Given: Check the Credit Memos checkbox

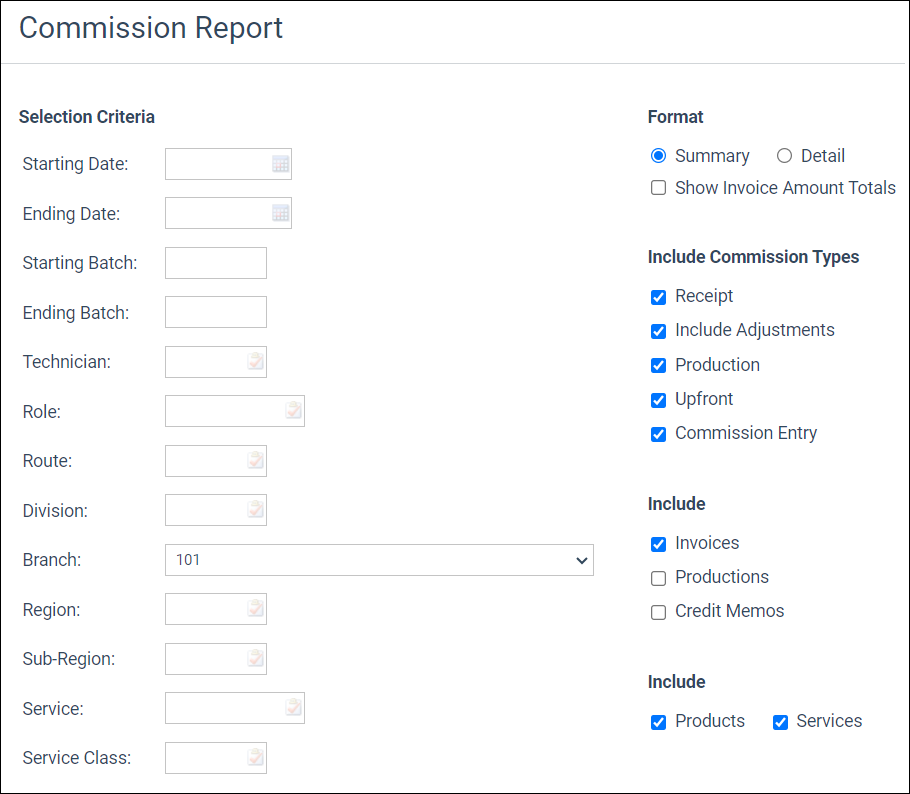Looking at the screenshot, I should click(658, 612).
